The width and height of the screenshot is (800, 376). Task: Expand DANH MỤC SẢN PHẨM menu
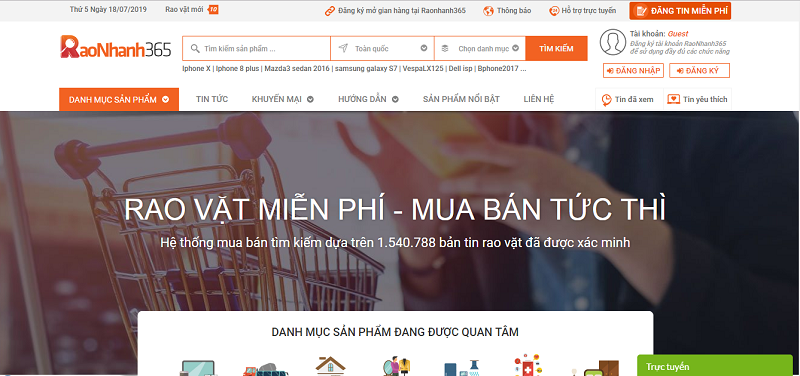coord(119,99)
